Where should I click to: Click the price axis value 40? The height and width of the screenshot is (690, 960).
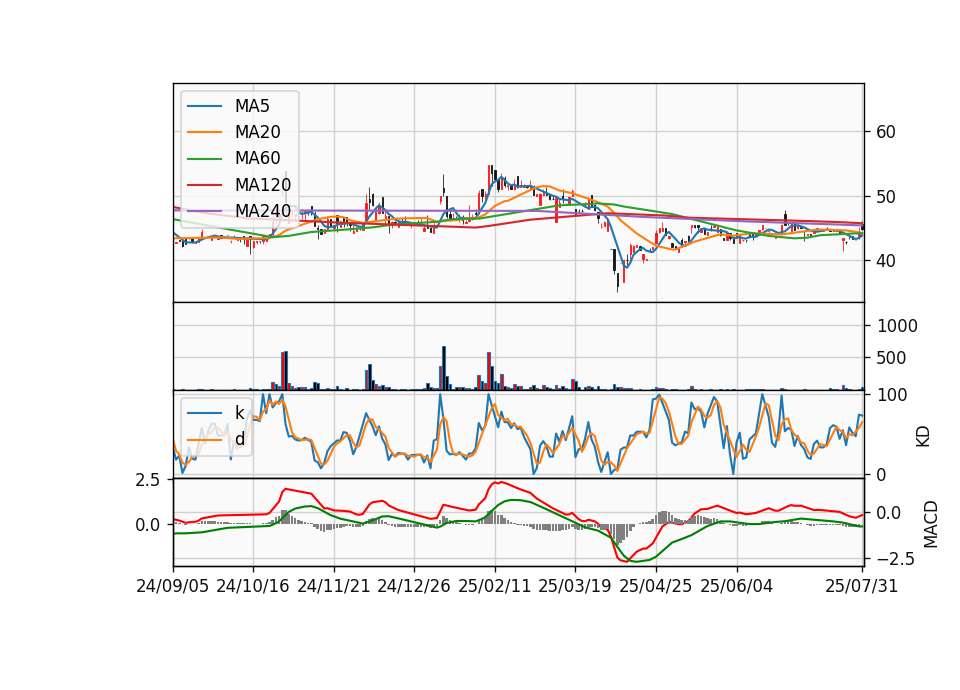[x=885, y=261]
